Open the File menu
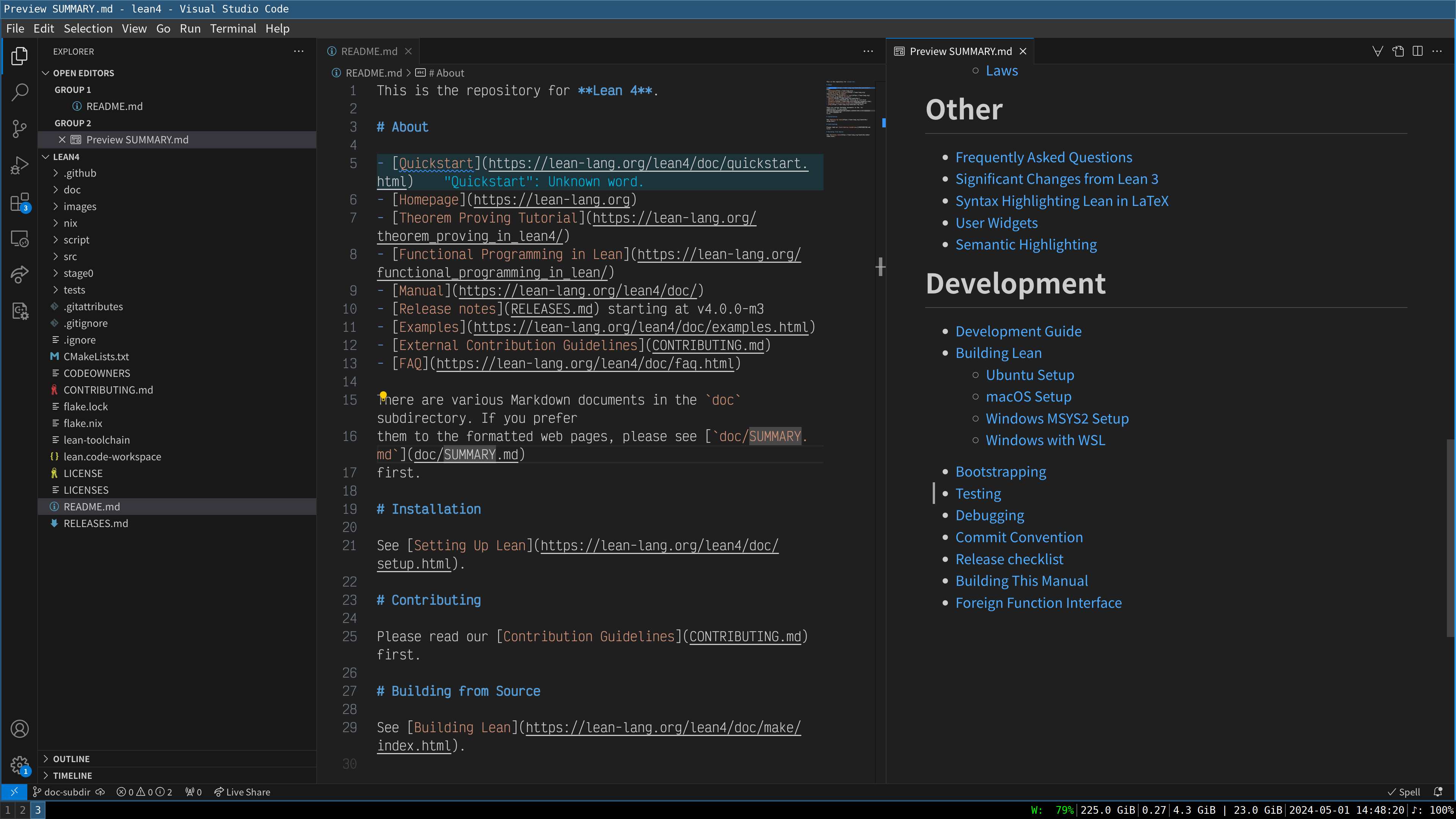This screenshot has width=1456, height=819. point(15,28)
